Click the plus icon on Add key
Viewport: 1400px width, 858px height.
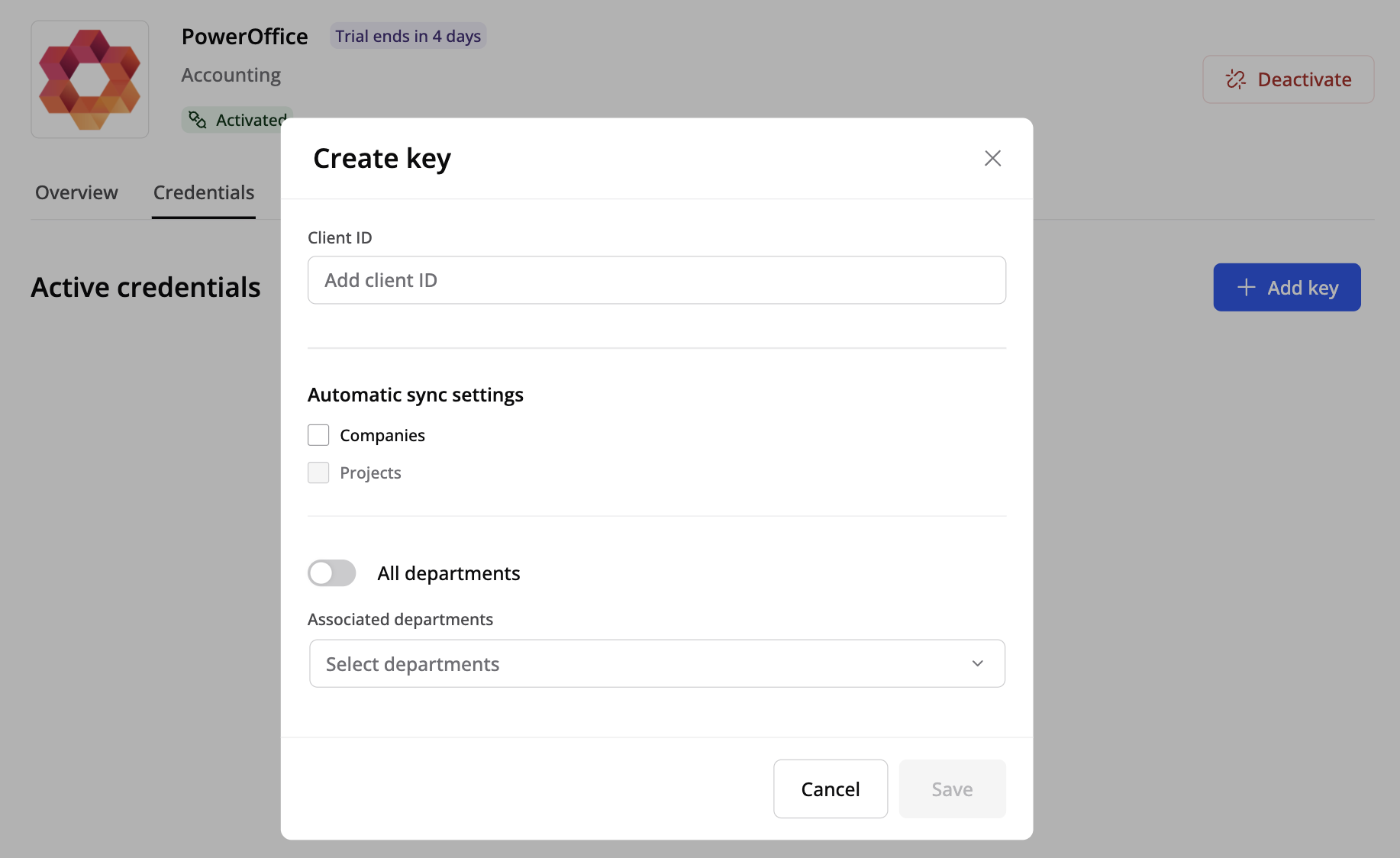pyautogui.click(x=1246, y=288)
